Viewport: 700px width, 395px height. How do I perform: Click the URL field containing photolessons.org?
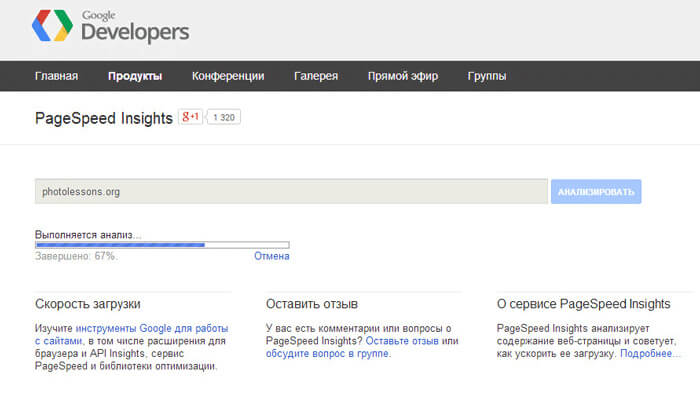(291, 191)
